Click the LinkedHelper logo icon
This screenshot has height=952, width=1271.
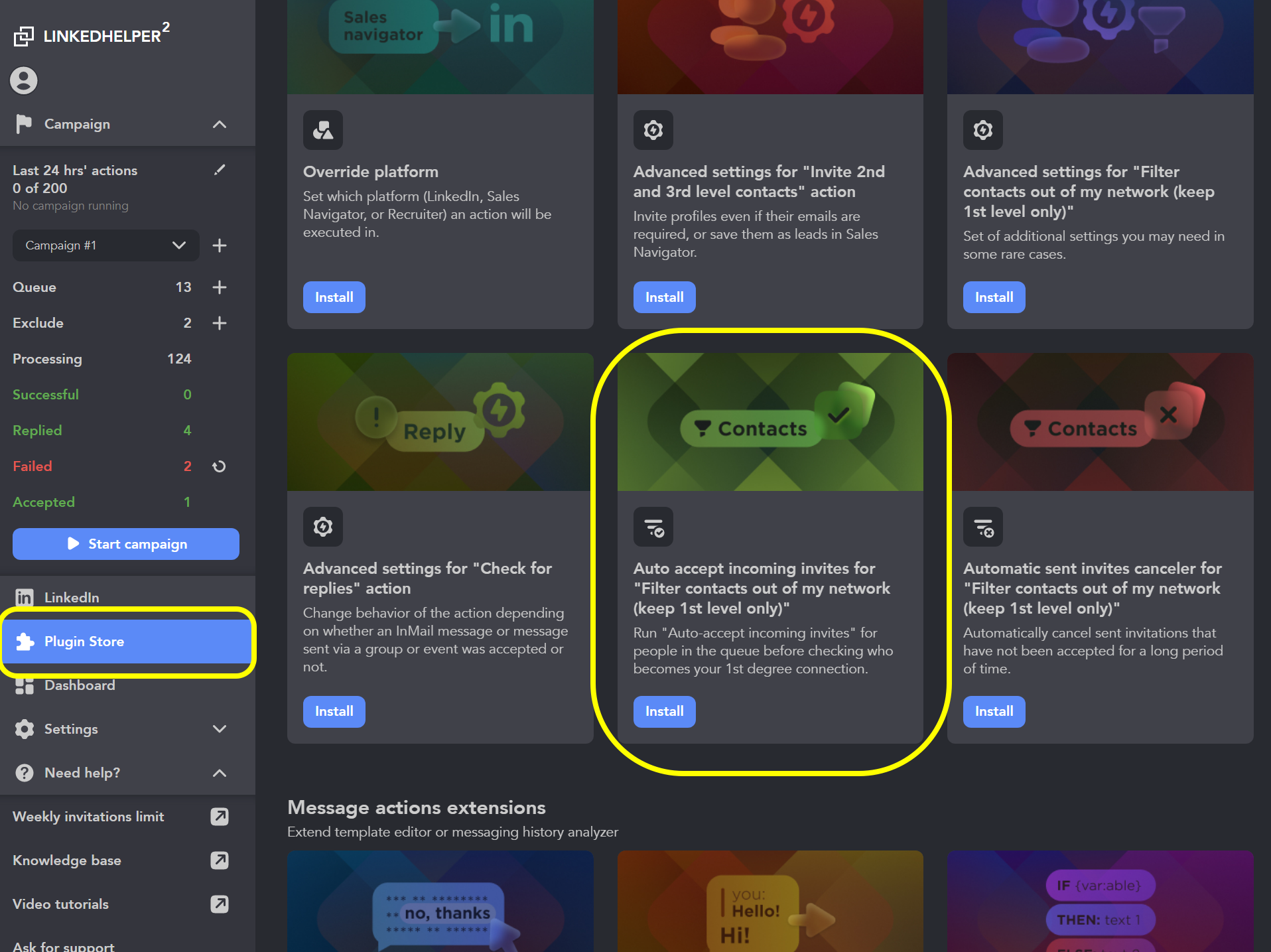(24, 36)
